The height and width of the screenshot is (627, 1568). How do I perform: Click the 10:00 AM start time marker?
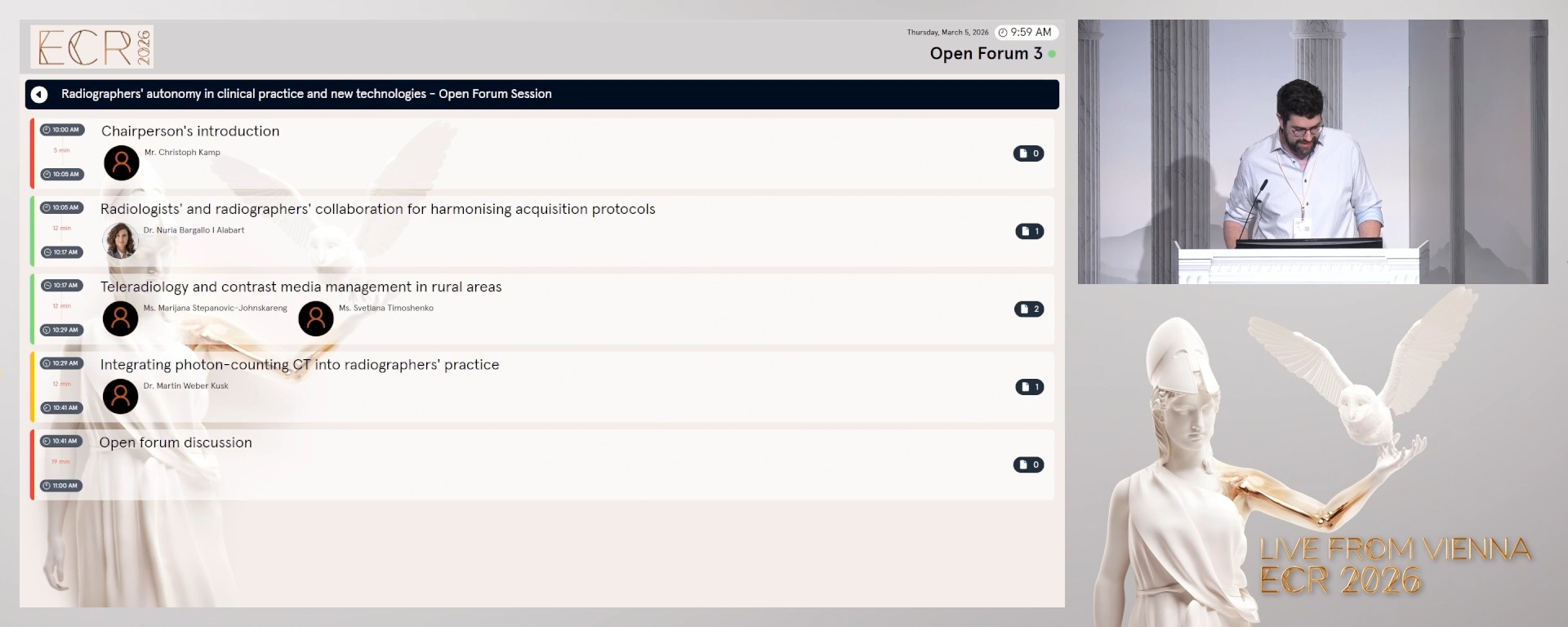click(63, 130)
